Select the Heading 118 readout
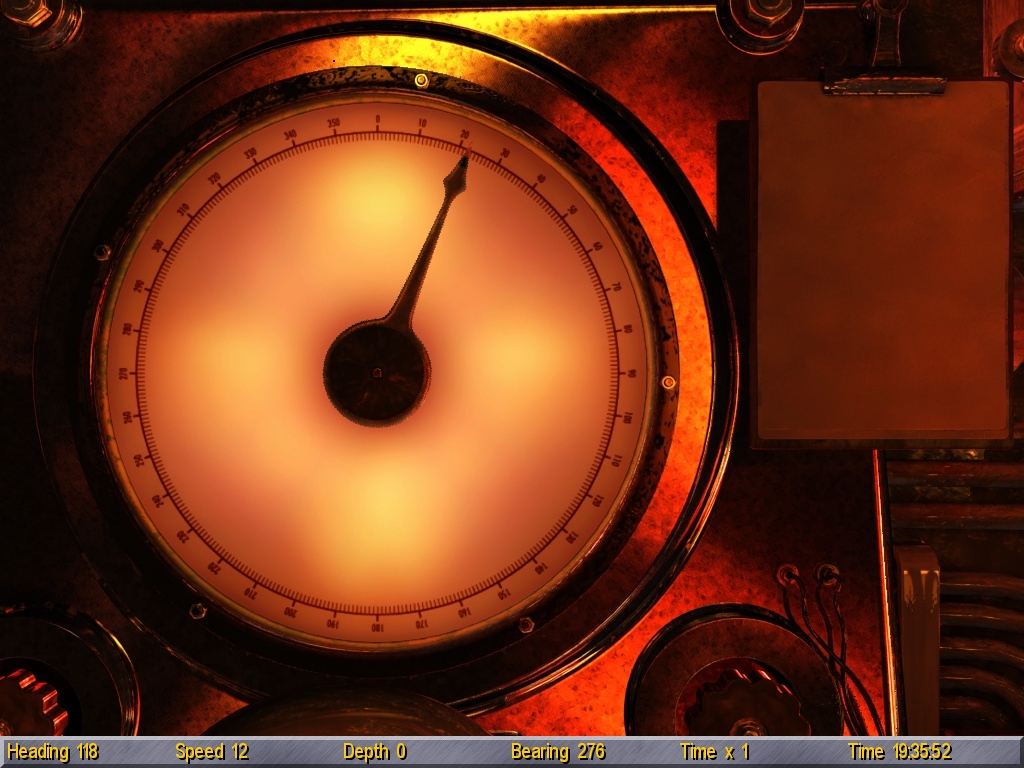Viewport: 1024px width, 768px height. [53, 752]
